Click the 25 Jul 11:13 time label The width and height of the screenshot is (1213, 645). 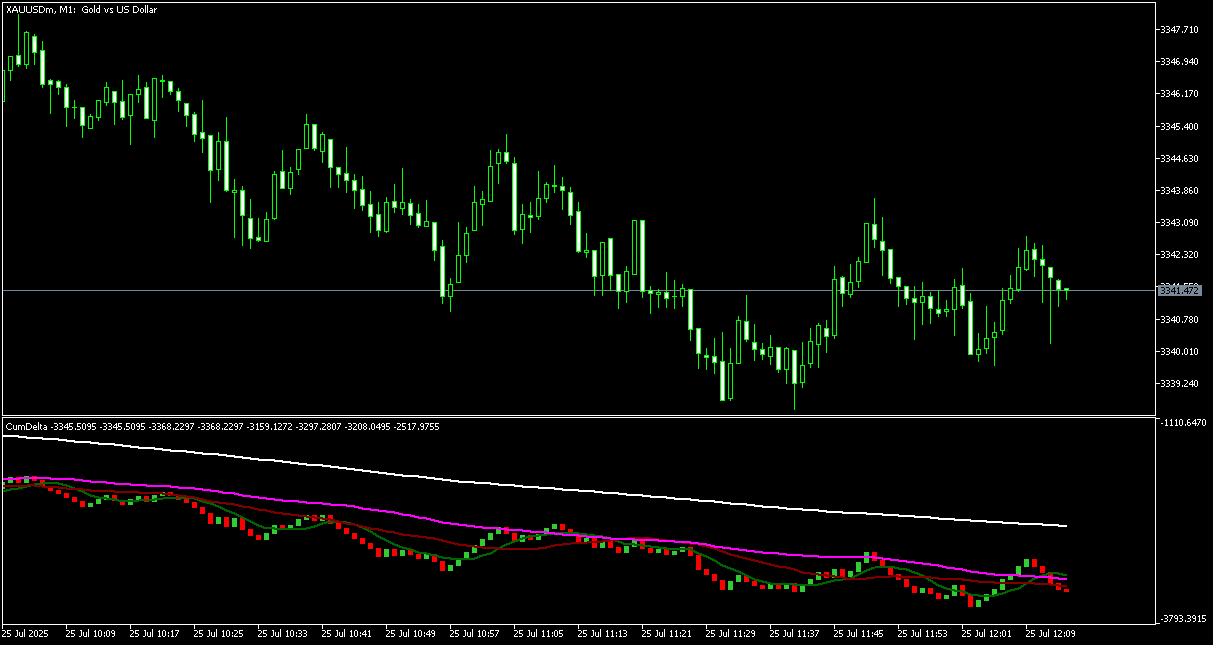tap(603, 634)
